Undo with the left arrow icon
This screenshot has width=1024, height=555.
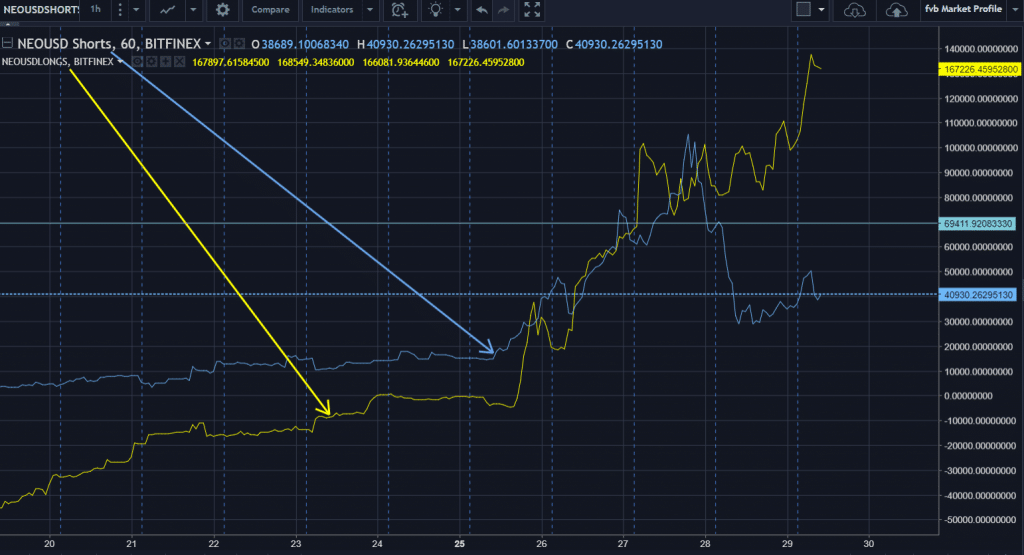point(483,10)
